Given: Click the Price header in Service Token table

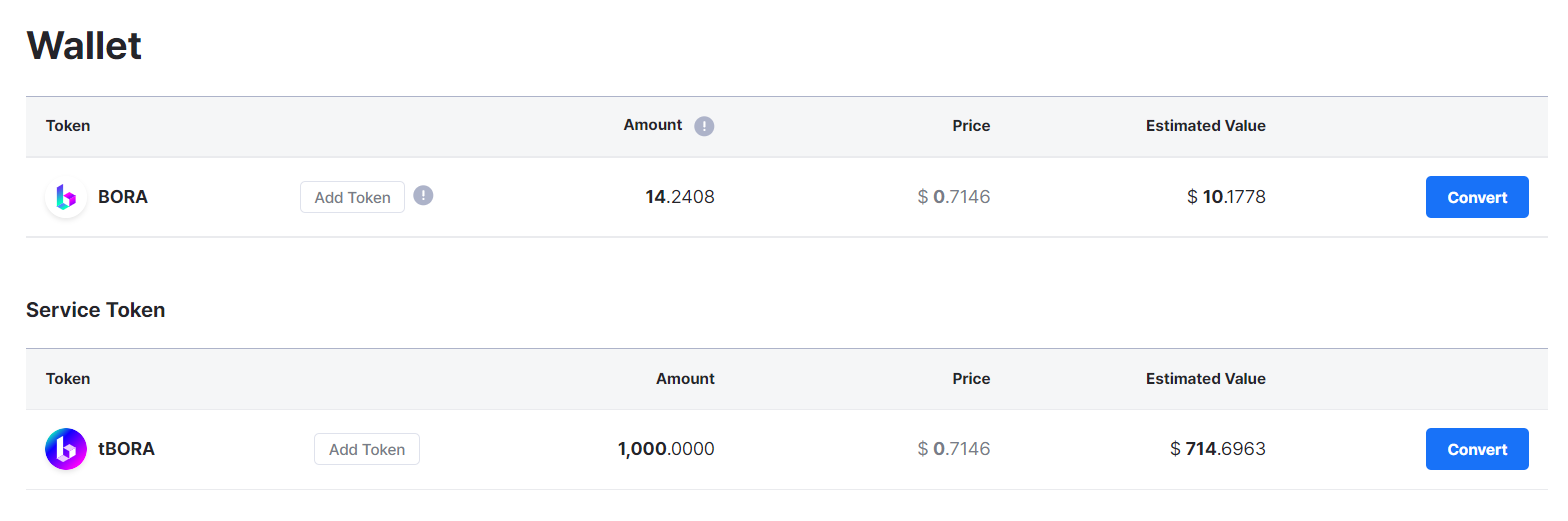Looking at the screenshot, I should 970,379.
